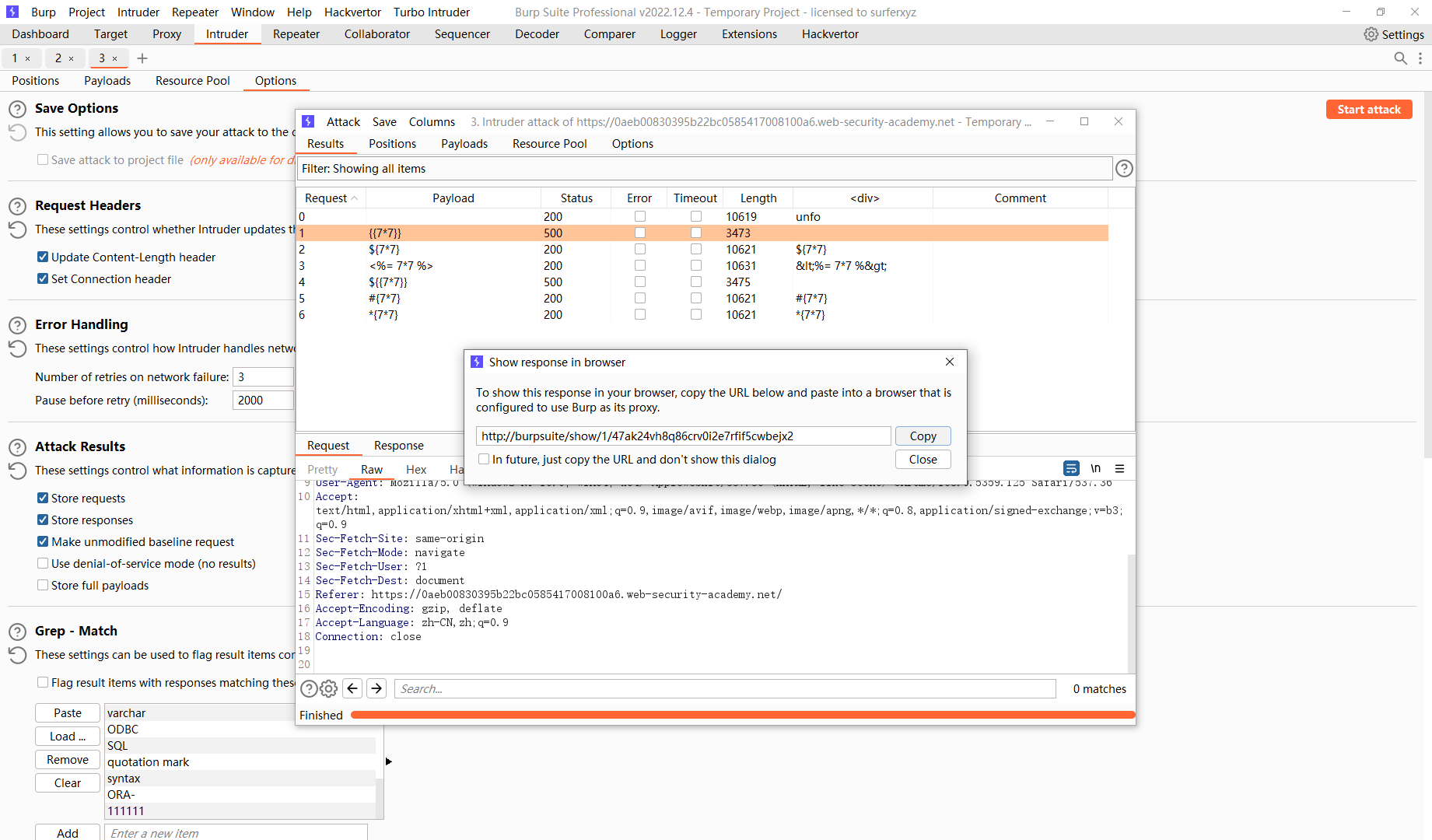Reset Grep - Match settings
The height and width of the screenshot is (840, 1432).
17,656
